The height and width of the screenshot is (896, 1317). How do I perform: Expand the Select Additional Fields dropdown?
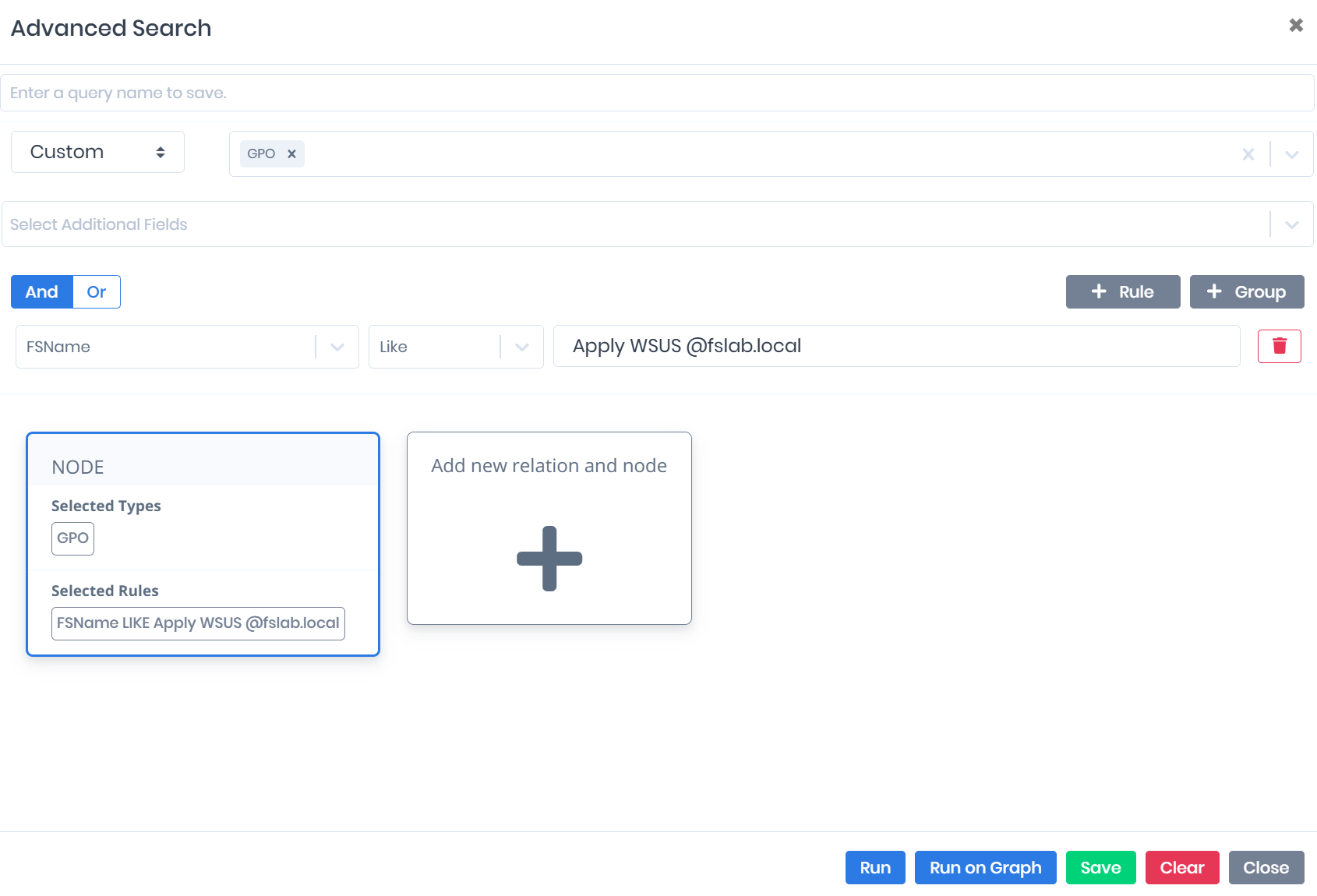(1291, 224)
